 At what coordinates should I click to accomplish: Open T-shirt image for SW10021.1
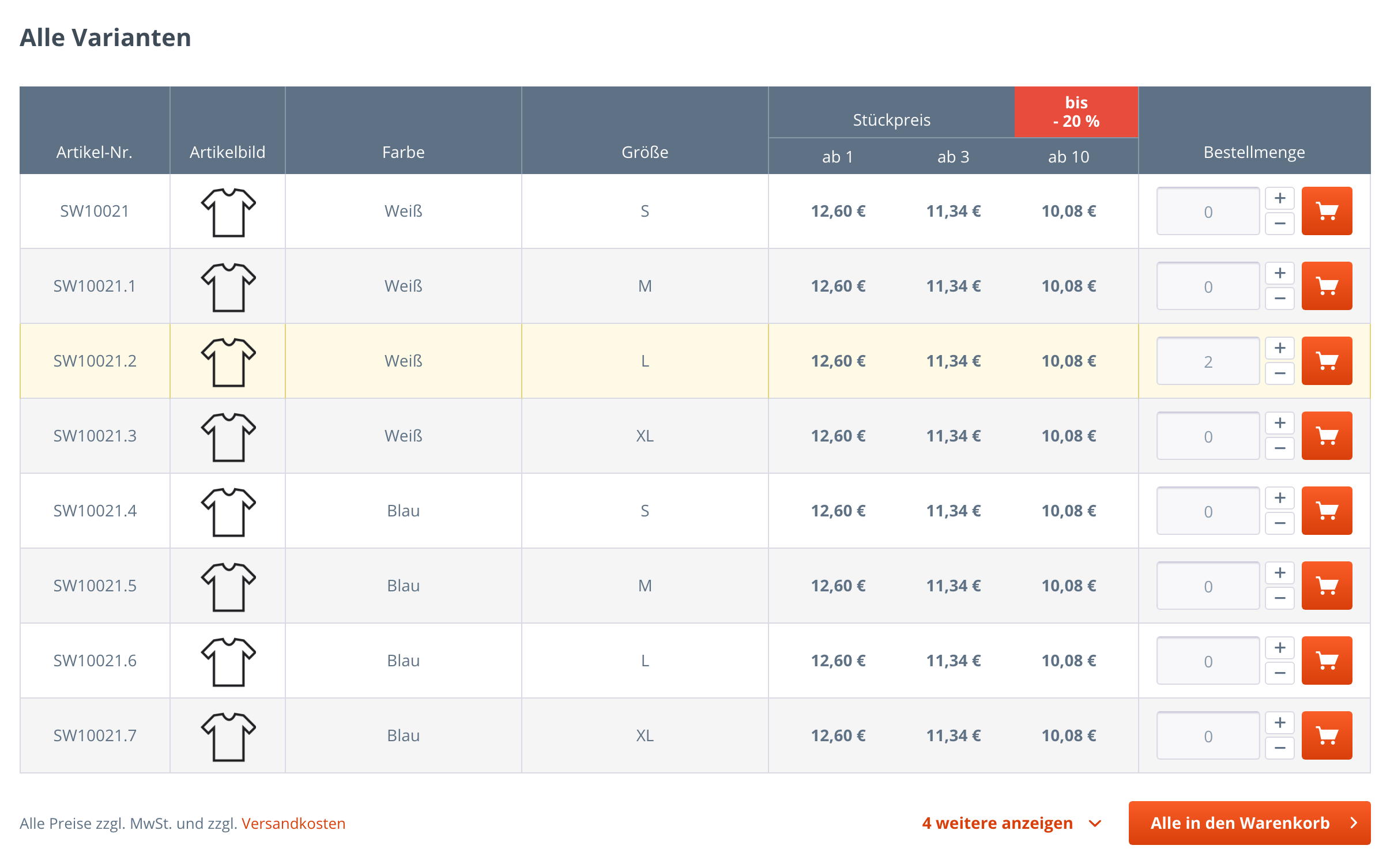point(228,287)
